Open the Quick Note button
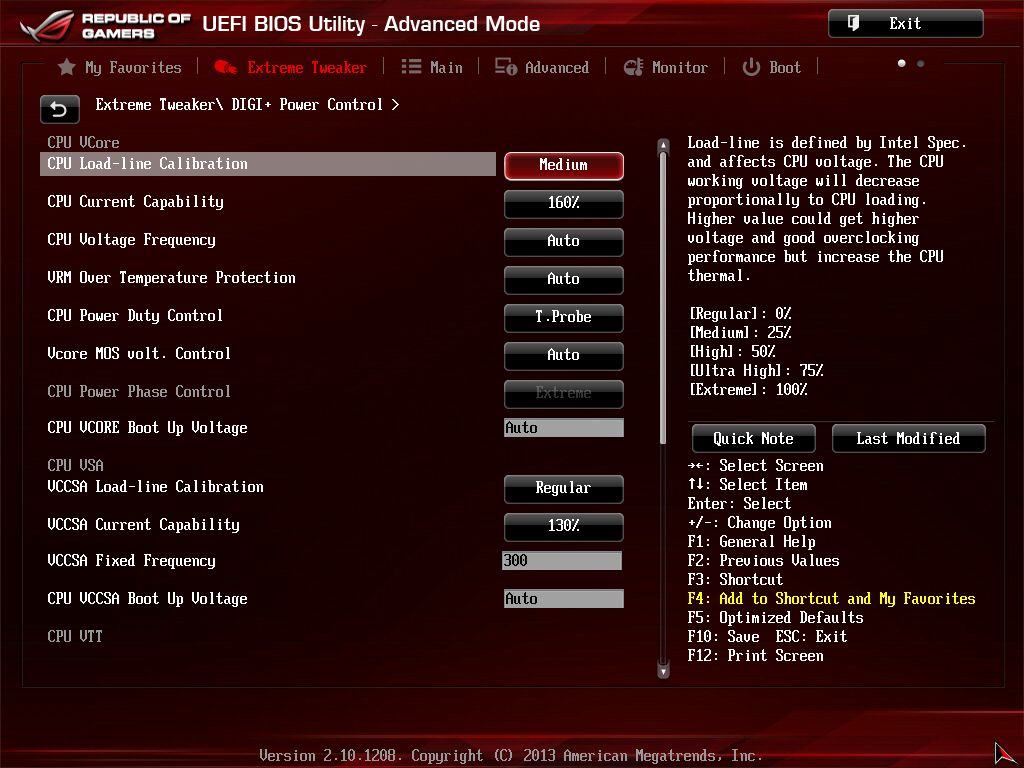The image size is (1024, 768). tap(754, 438)
